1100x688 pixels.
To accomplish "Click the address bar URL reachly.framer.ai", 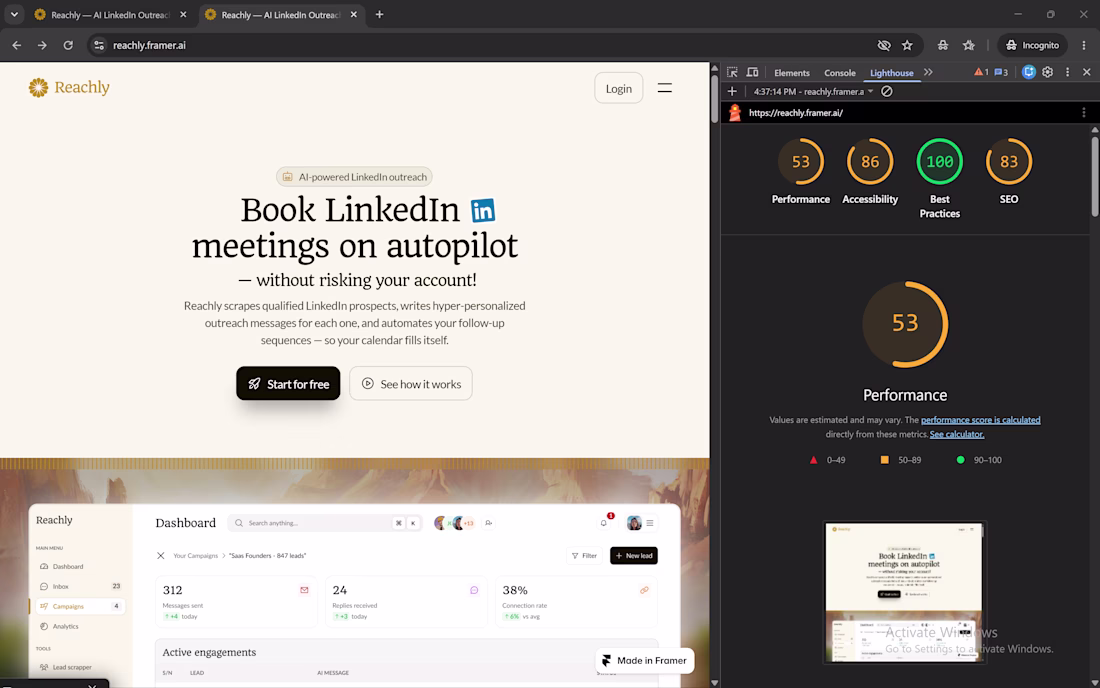I will (149, 46).
